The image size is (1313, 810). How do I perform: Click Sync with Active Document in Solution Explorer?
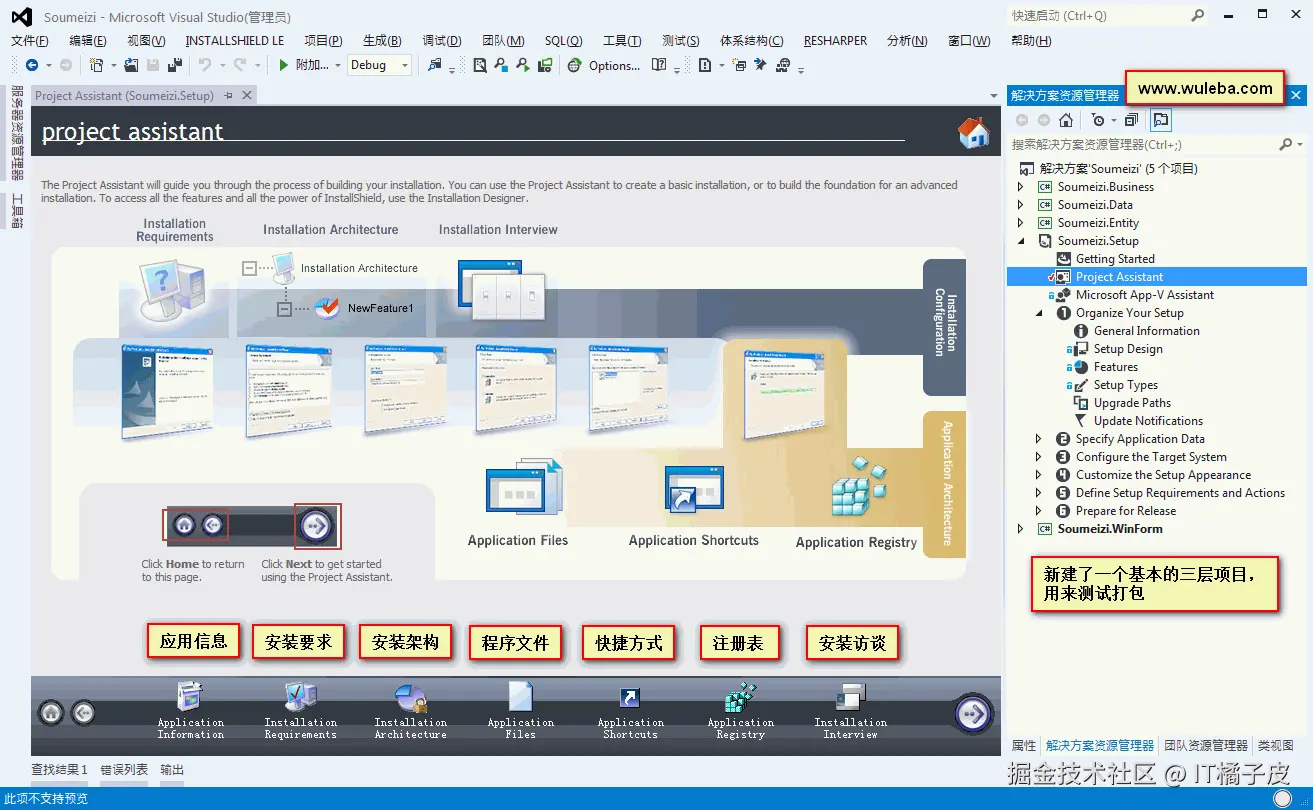1160,120
